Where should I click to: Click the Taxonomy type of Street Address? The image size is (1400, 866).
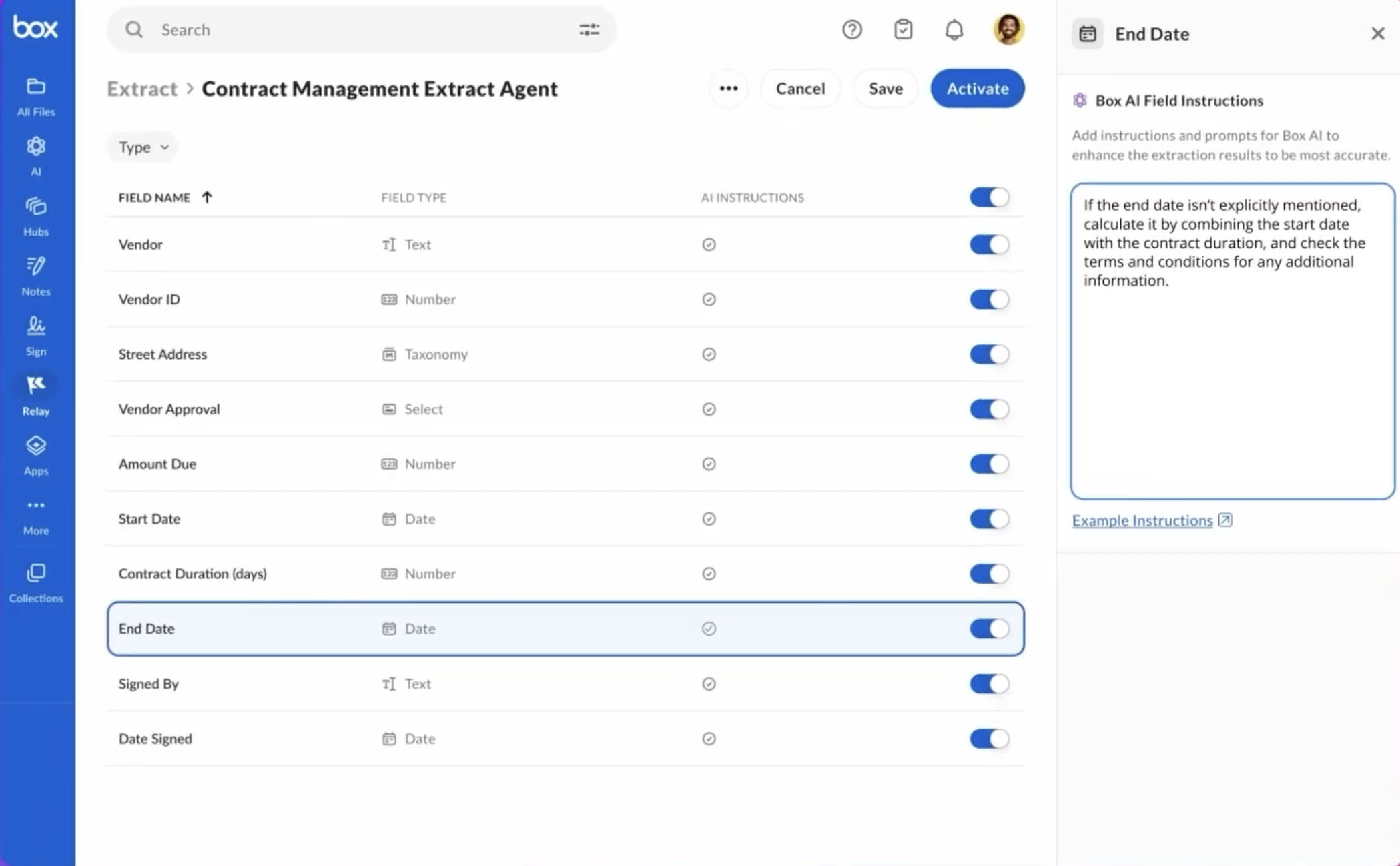click(x=424, y=354)
